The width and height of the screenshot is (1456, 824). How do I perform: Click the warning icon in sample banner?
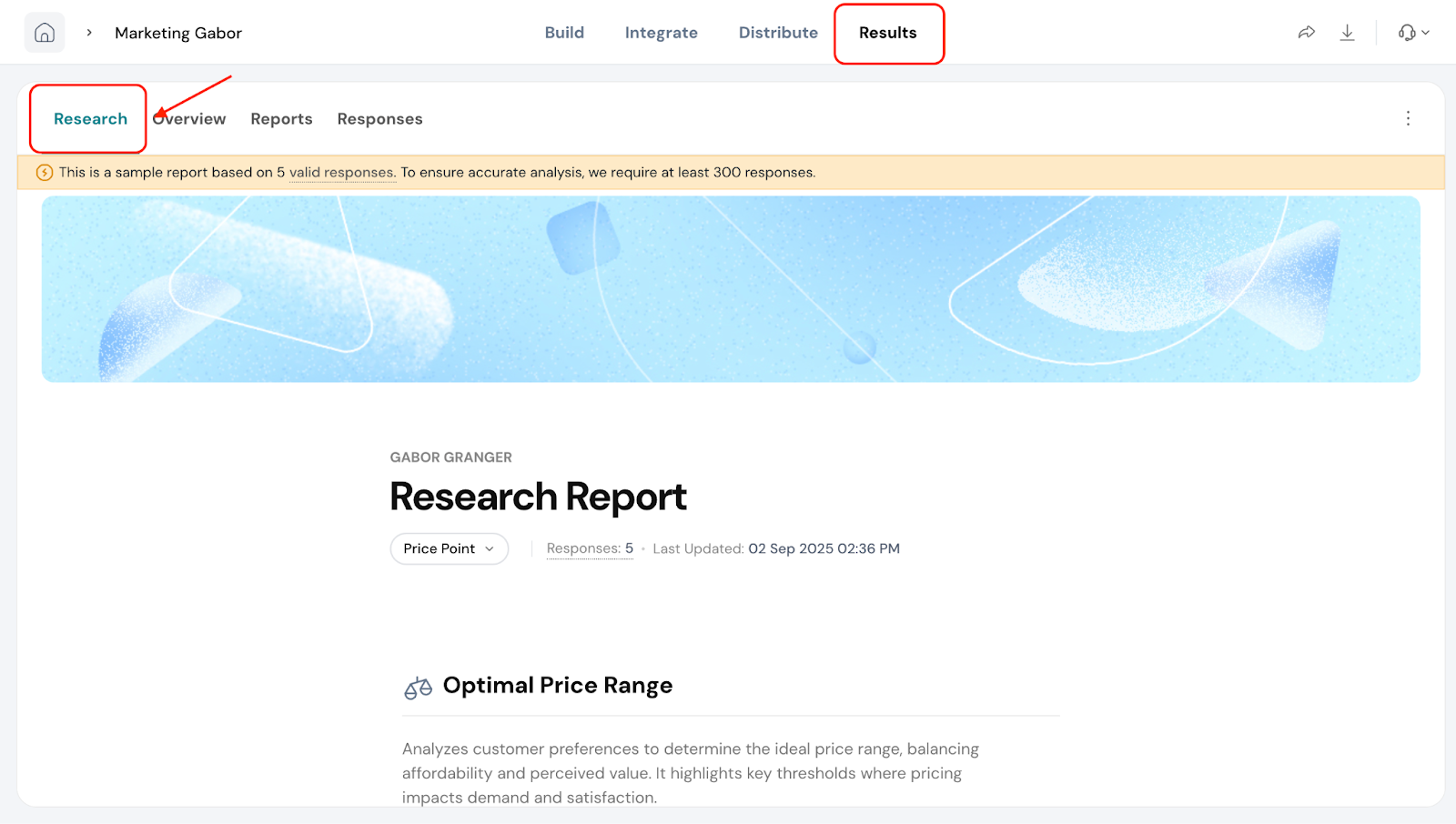[44, 173]
